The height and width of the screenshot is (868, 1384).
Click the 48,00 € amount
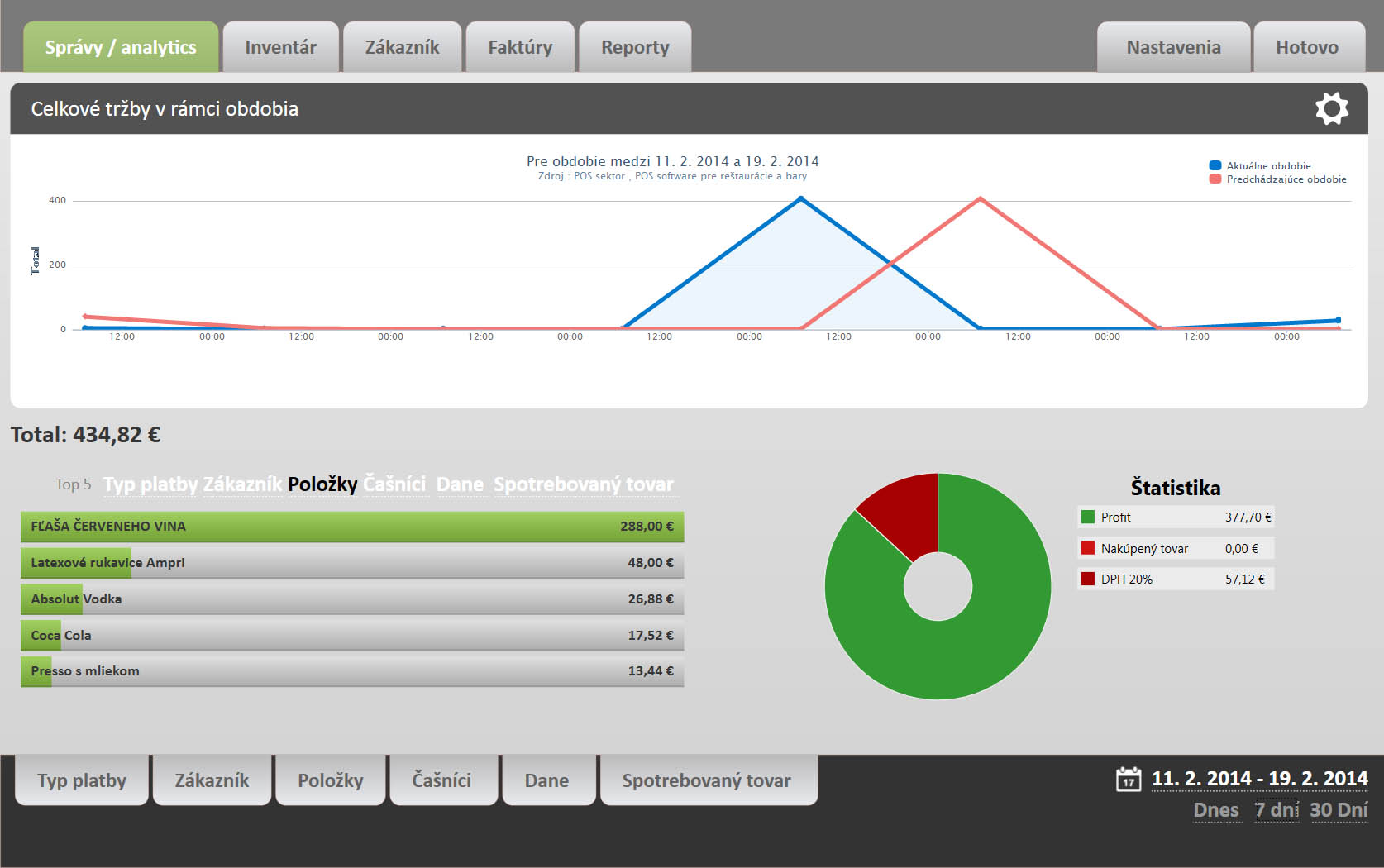650,563
